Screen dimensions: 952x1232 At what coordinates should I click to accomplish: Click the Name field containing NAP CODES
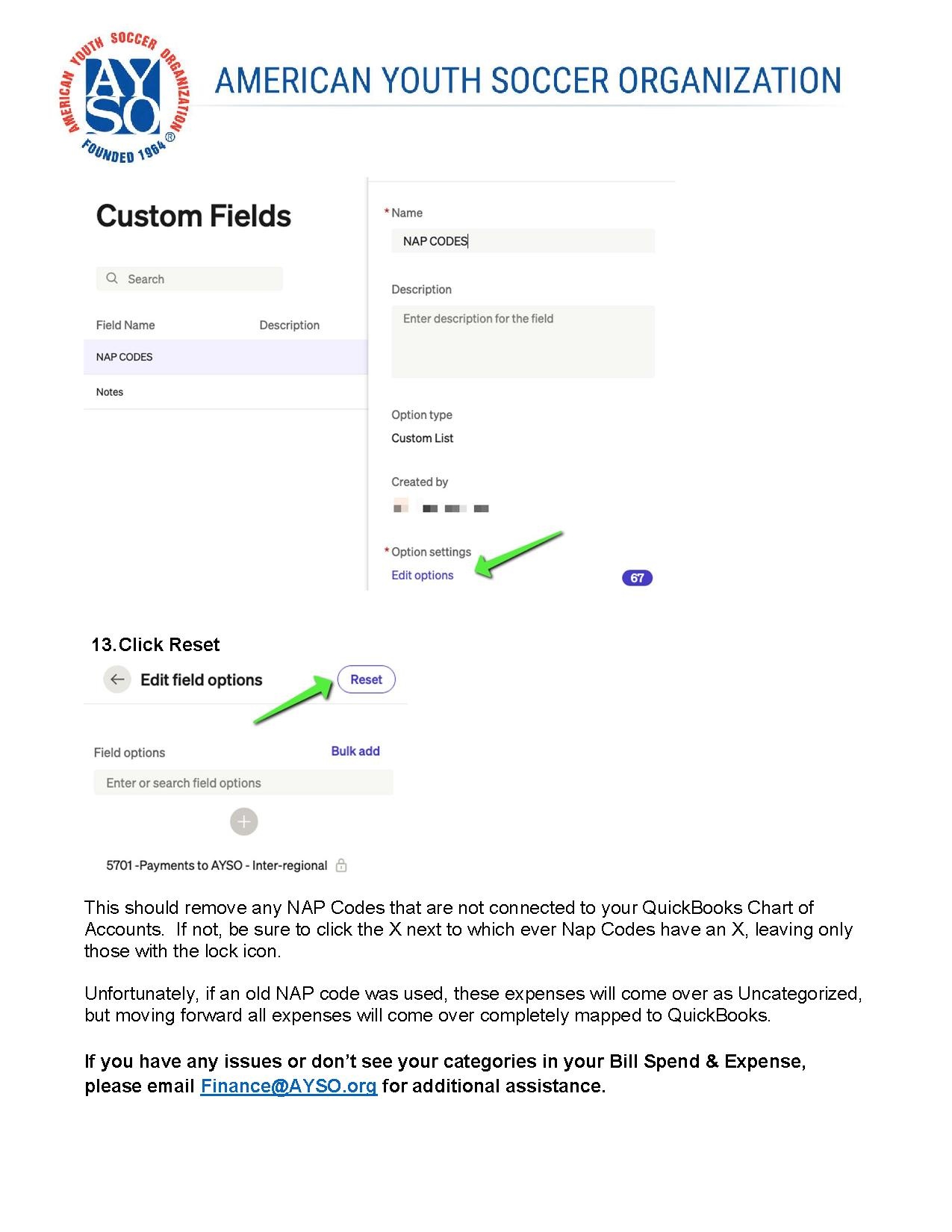click(523, 241)
